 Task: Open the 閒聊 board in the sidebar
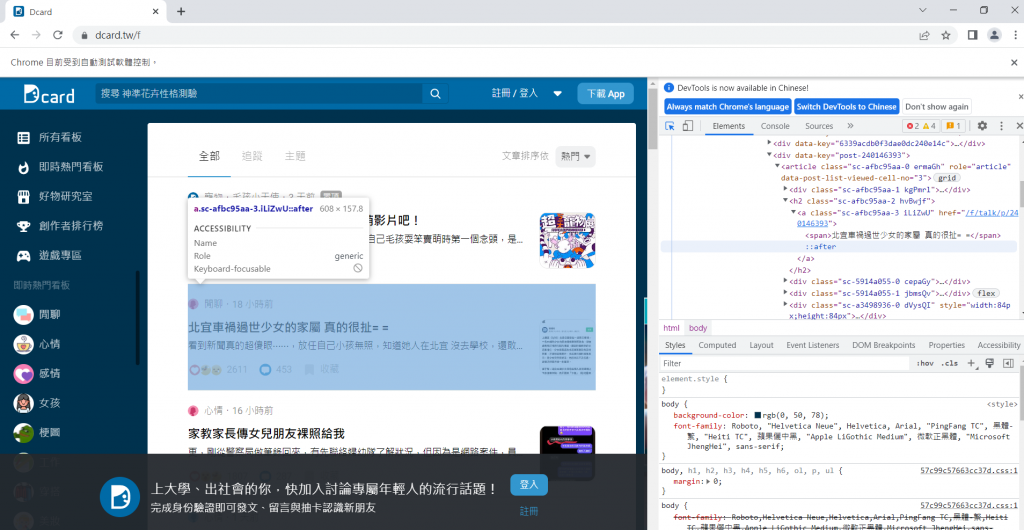[38, 315]
